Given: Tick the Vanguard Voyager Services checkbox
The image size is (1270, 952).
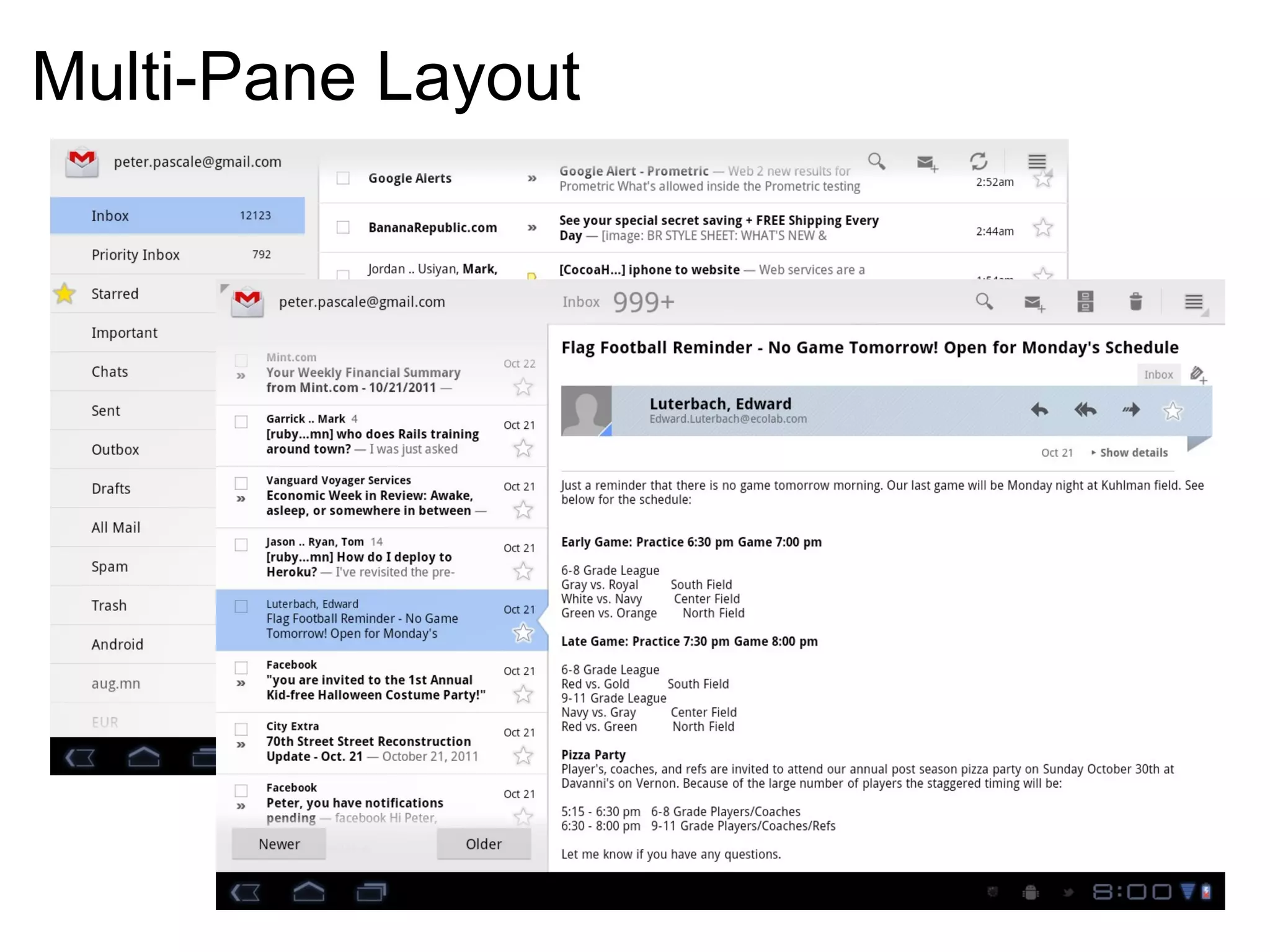Looking at the screenshot, I should tap(241, 483).
